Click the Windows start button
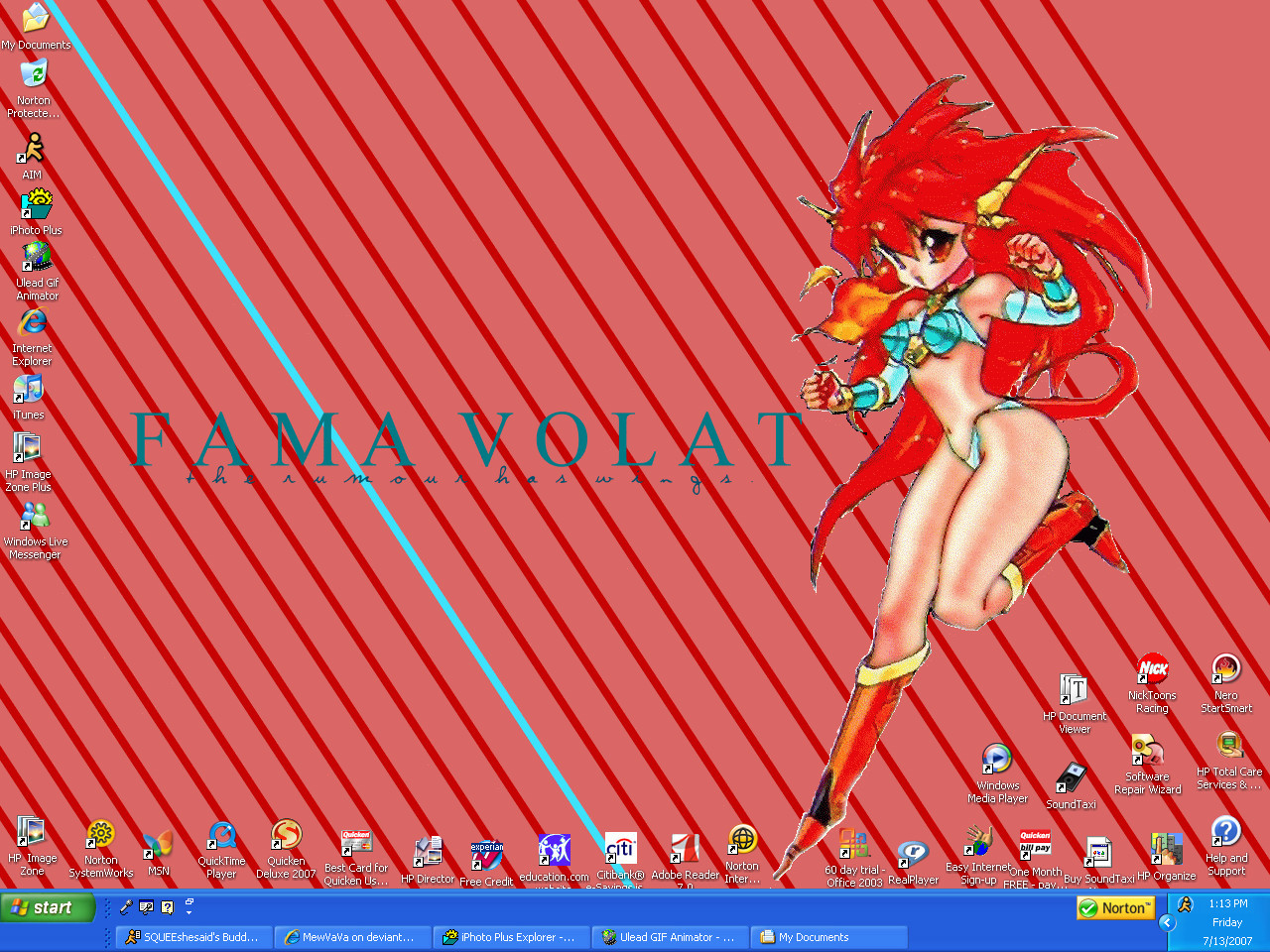The height and width of the screenshot is (952, 1270). tap(49, 907)
